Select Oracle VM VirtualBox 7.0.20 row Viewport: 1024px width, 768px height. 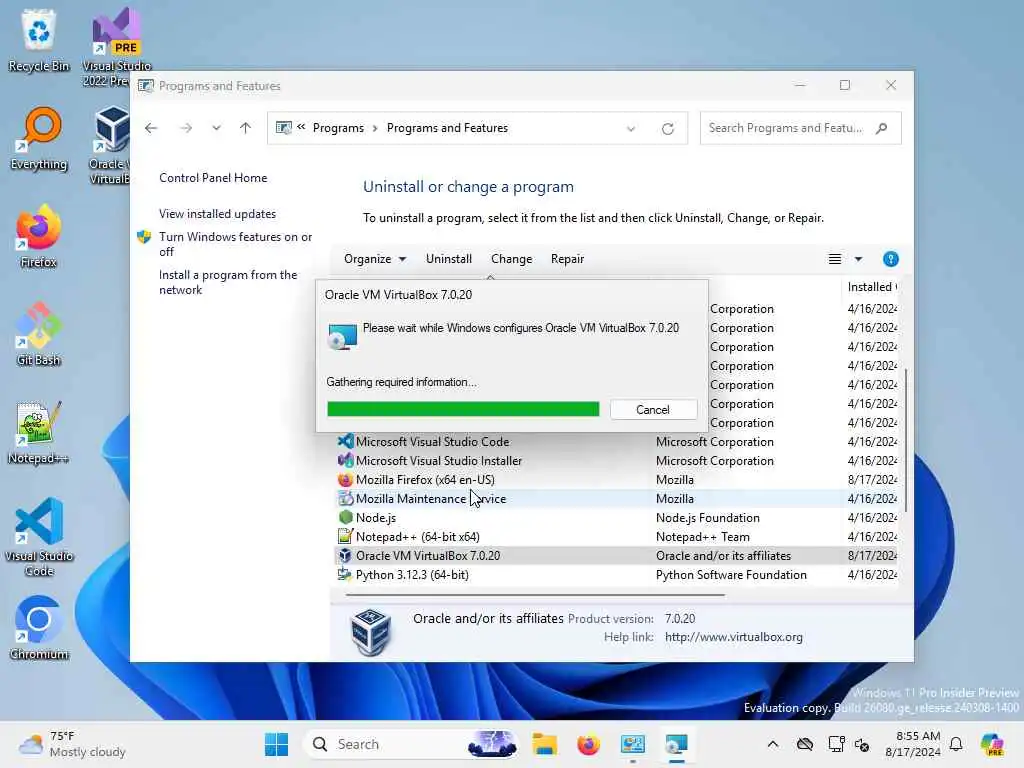[x=617, y=556]
